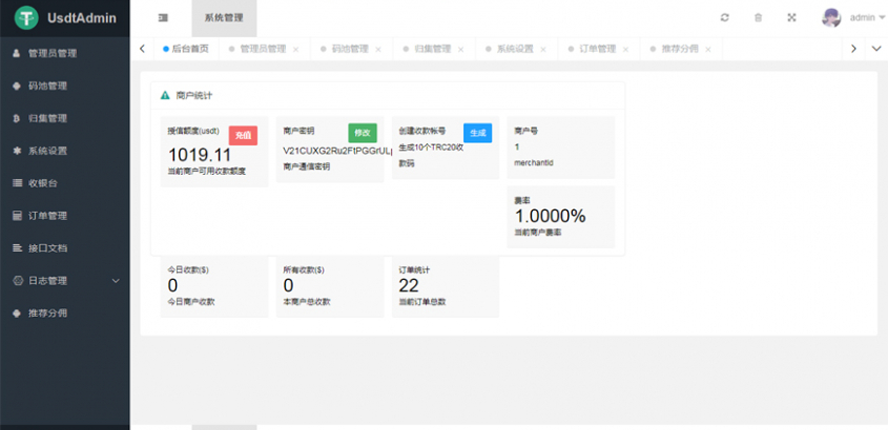Switch to the 订单管理 tab

click(597, 49)
